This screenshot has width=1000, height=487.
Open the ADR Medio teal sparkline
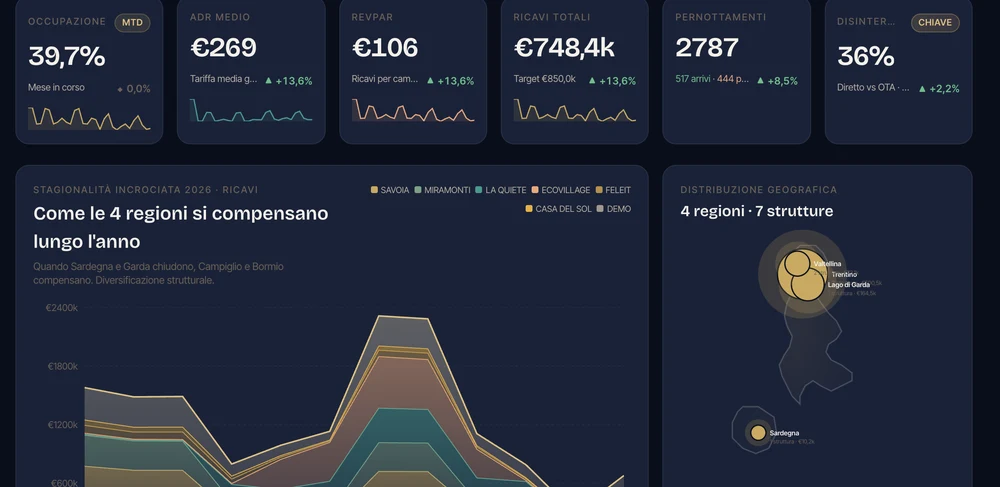coord(251,110)
